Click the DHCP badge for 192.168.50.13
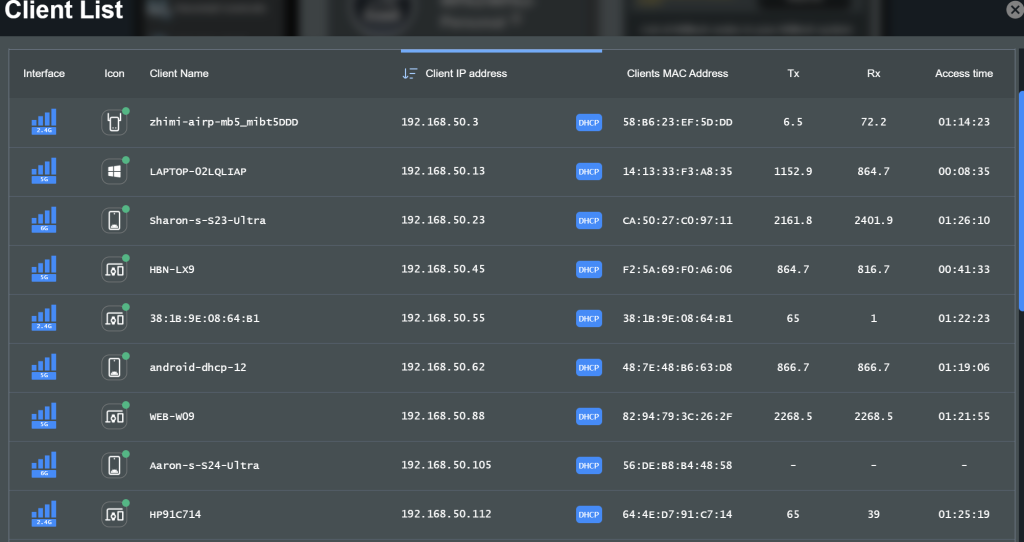The height and width of the screenshot is (542, 1024). [x=589, y=171]
